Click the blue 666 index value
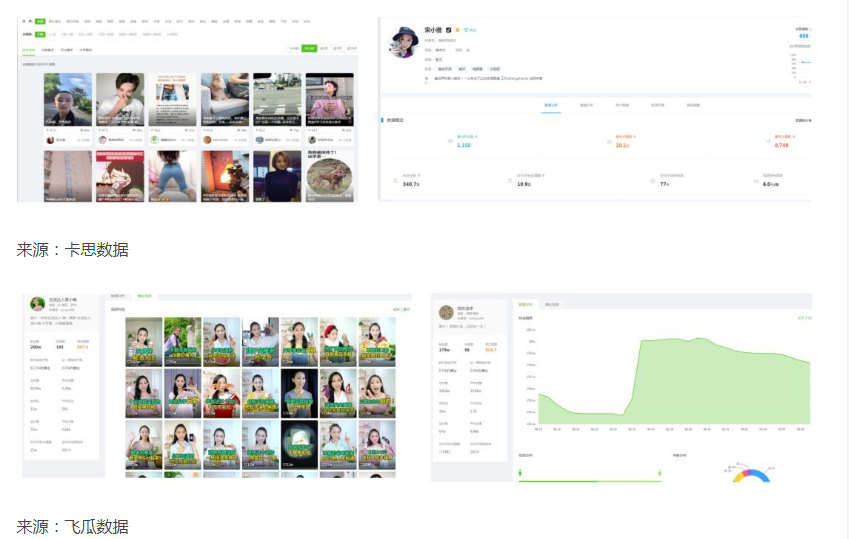 pos(804,36)
